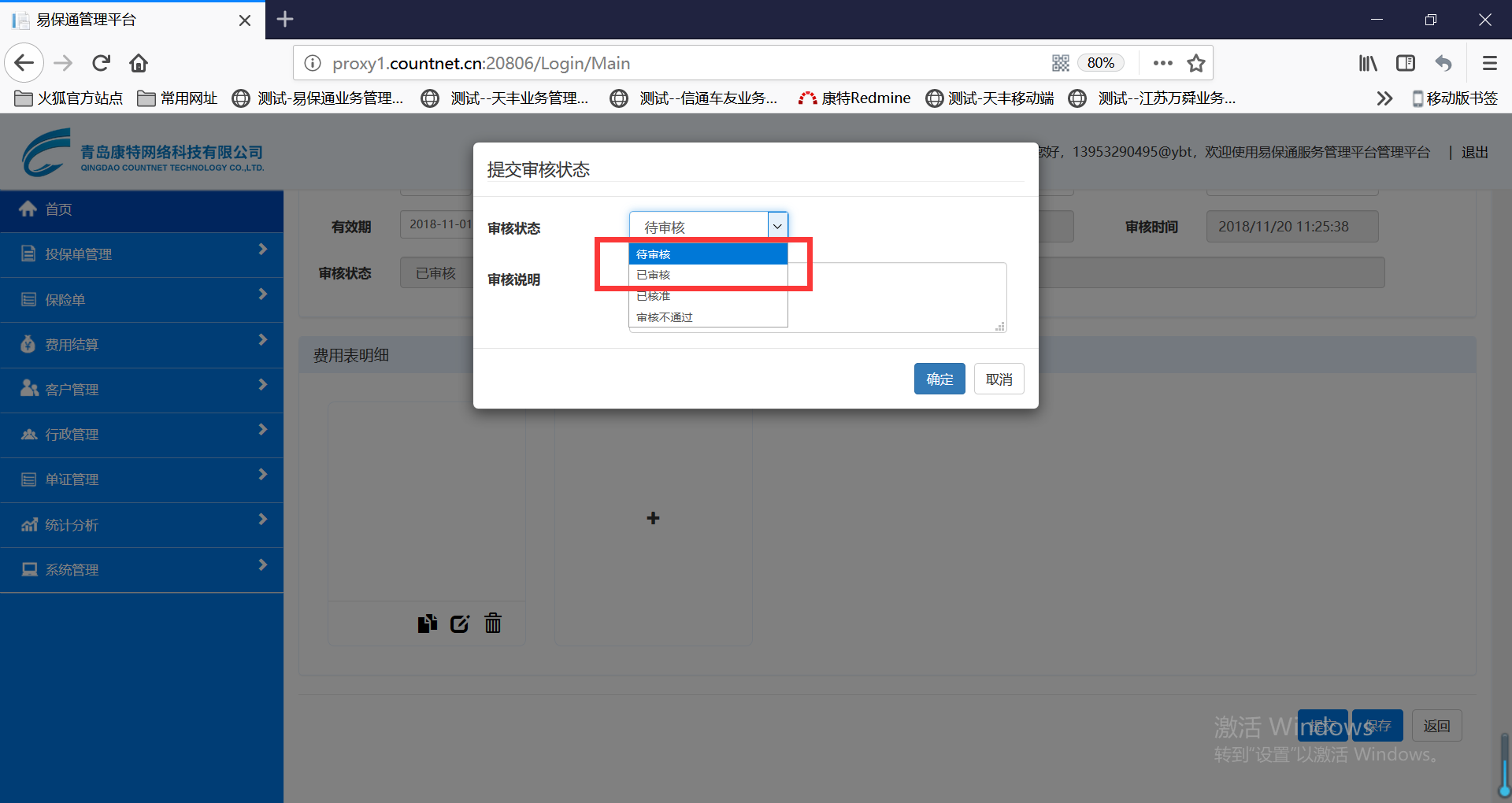The width and height of the screenshot is (1512, 803).
Task: Toggle the browser sidebar
Action: [x=1406, y=63]
